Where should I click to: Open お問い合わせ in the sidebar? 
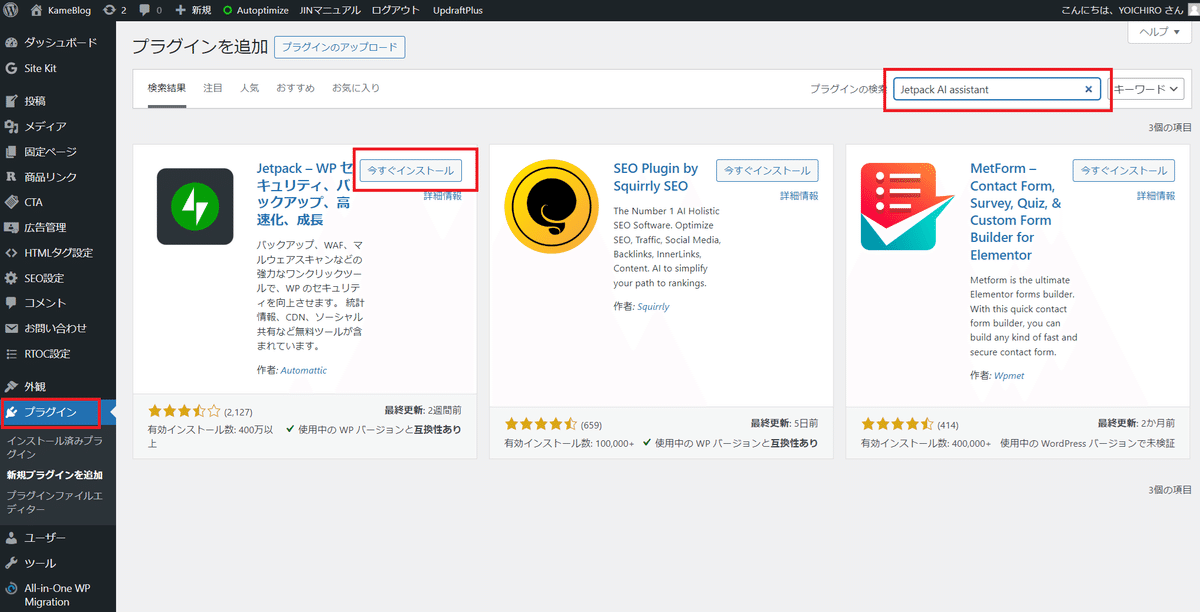tap(58, 328)
